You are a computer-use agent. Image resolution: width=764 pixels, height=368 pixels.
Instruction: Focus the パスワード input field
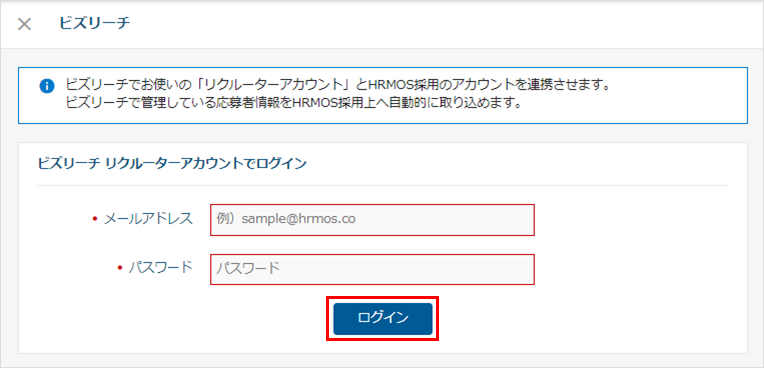pos(372,269)
